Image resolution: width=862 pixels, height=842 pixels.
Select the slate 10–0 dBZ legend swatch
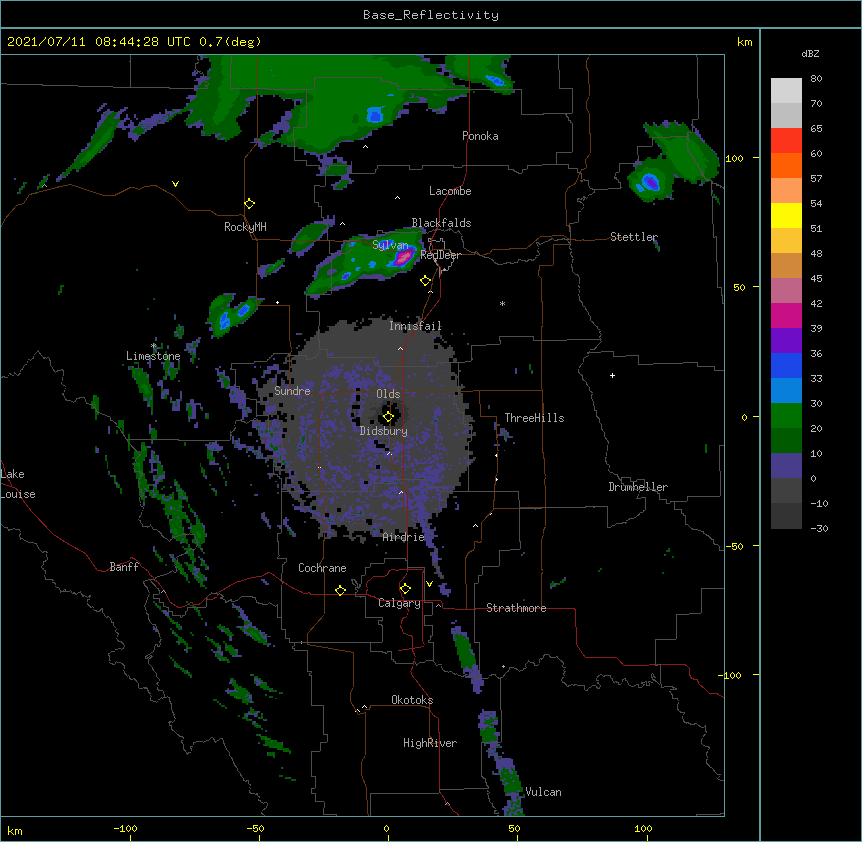click(x=786, y=466)
